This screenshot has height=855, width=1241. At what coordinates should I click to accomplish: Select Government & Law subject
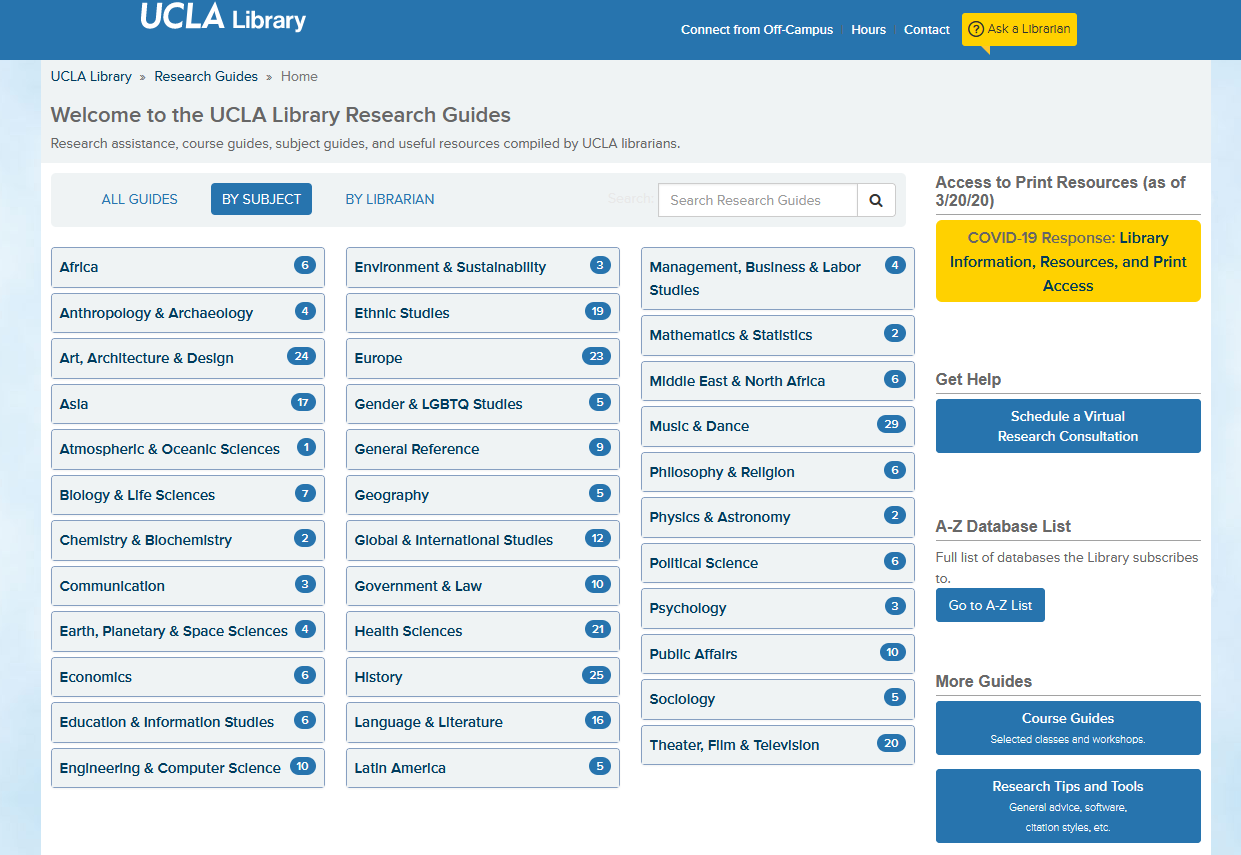tap(483, 586)
